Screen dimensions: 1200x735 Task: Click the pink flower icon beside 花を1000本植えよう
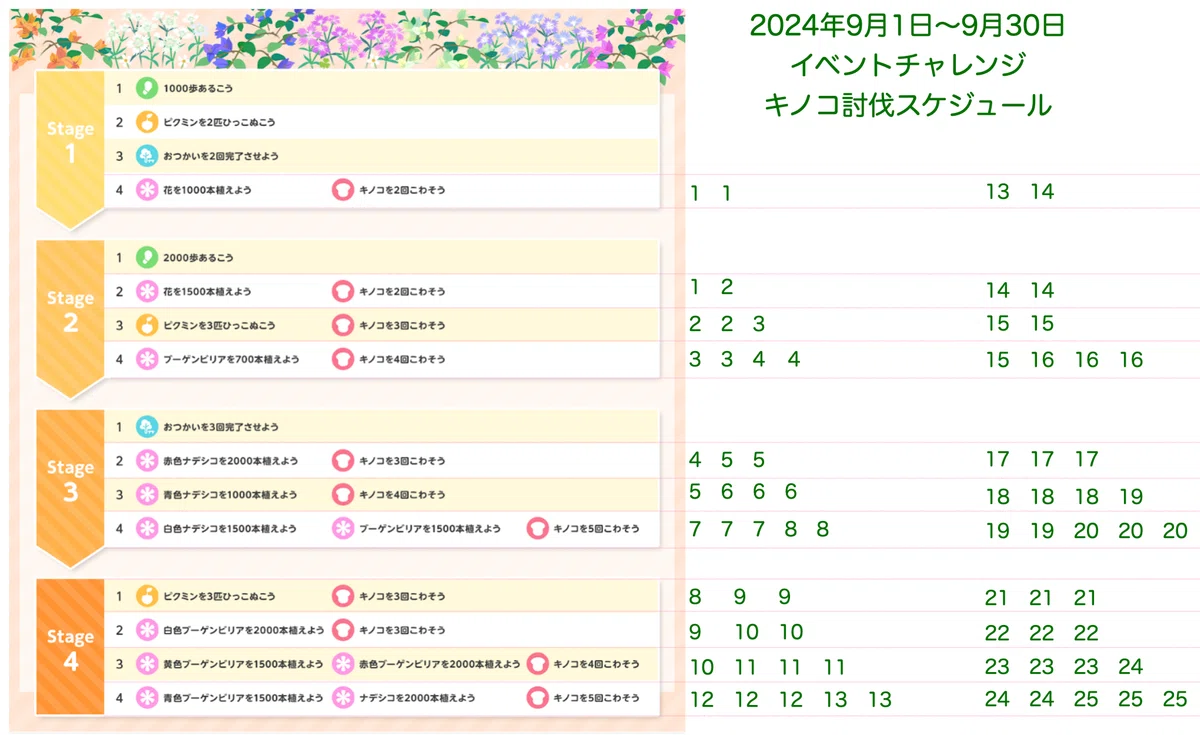pos(147,190)
